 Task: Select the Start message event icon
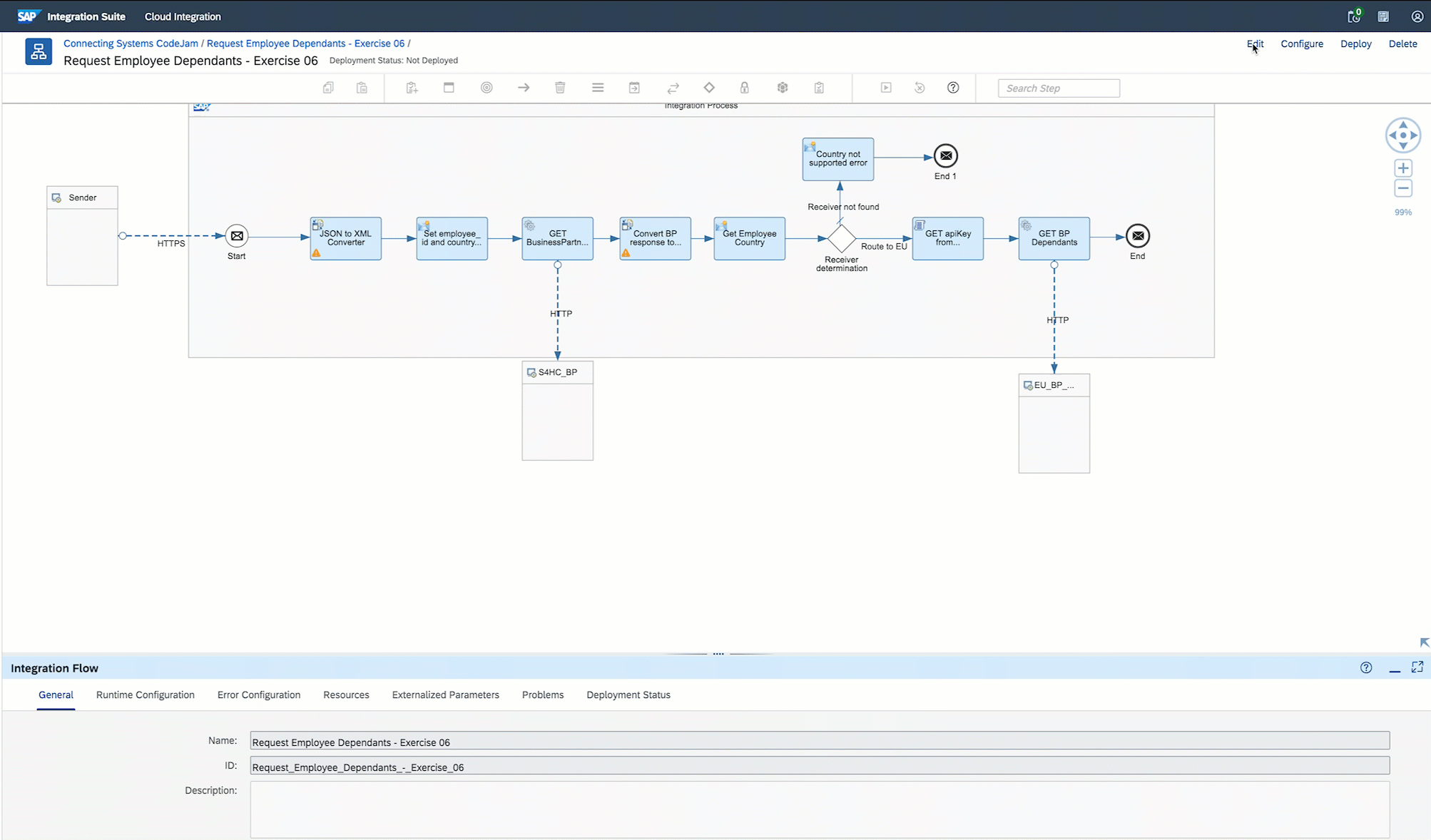click(x=236, y=235)
